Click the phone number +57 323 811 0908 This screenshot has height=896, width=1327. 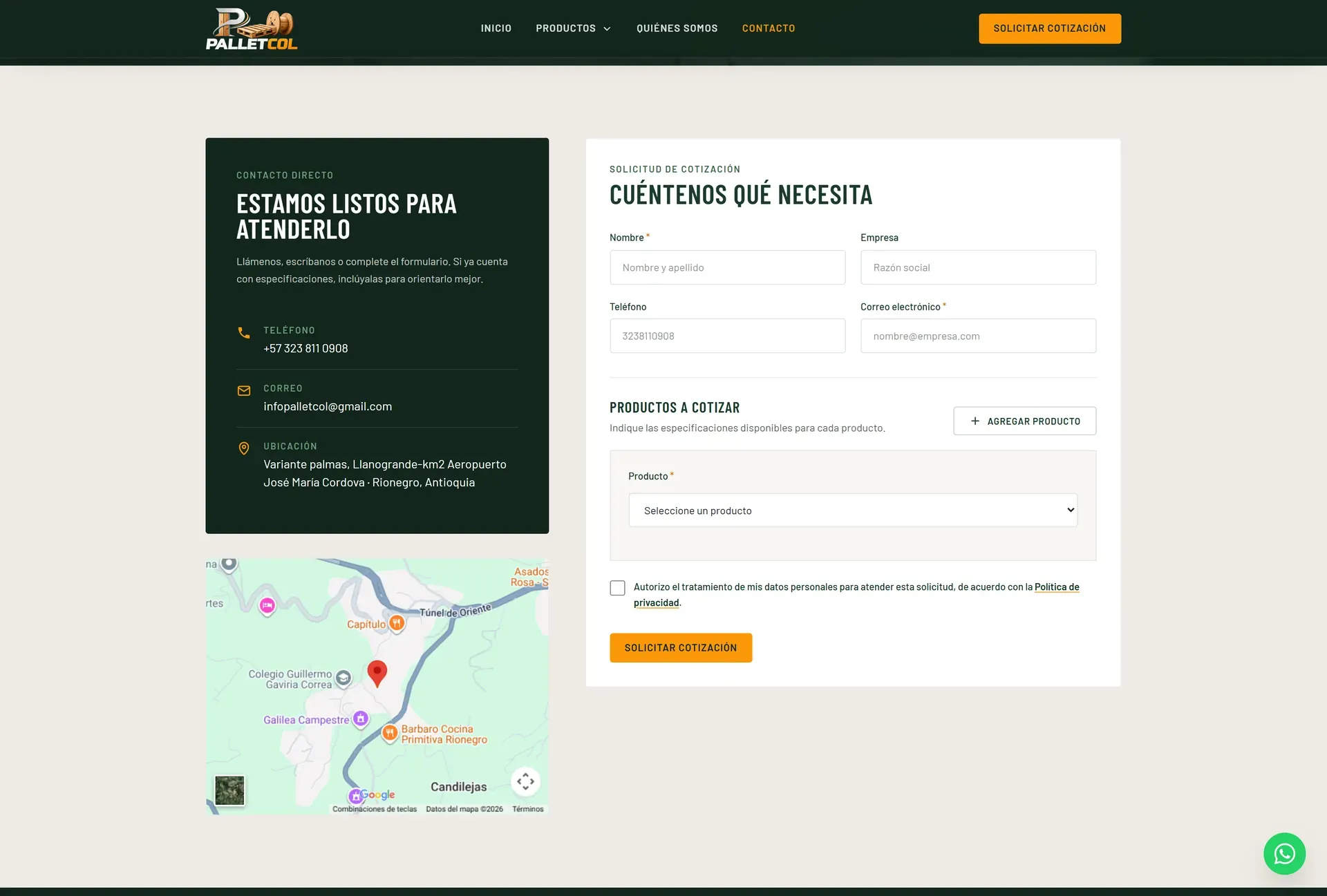tap(305, 348)
